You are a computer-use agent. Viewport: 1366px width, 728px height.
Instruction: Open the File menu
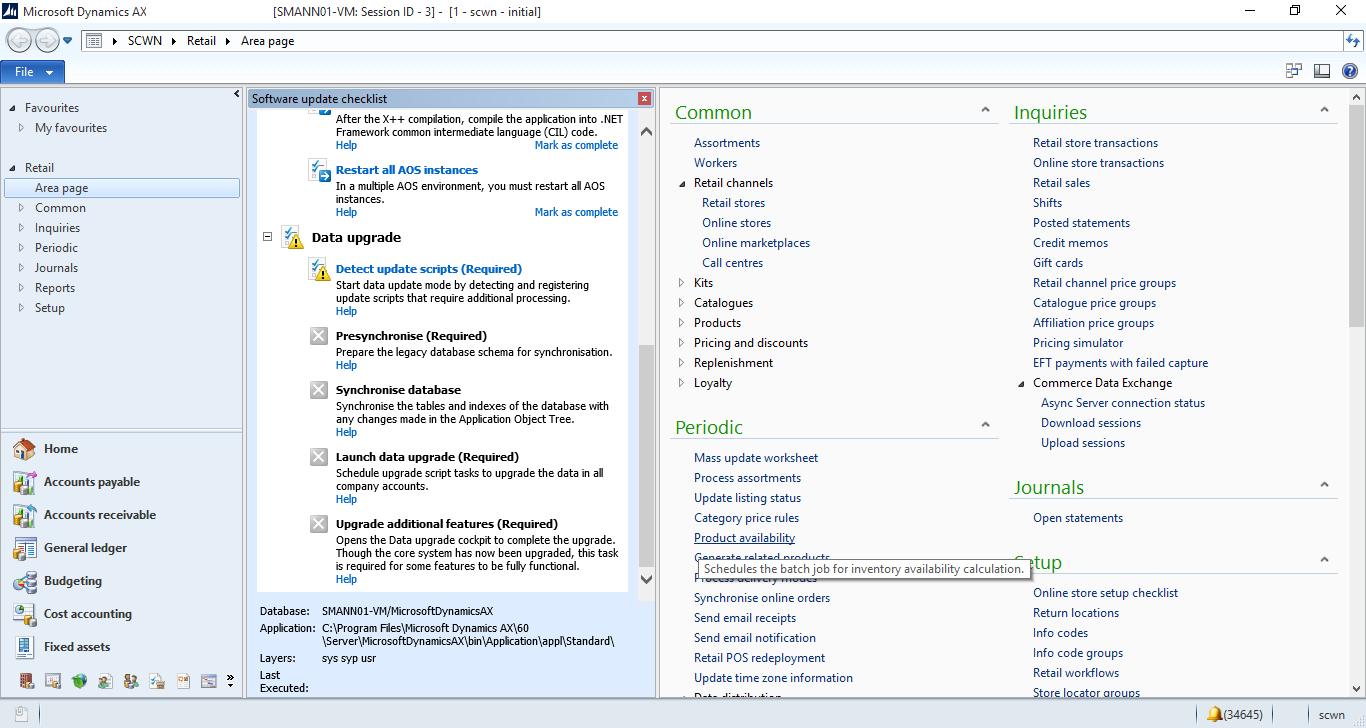[x=33, y=72]
